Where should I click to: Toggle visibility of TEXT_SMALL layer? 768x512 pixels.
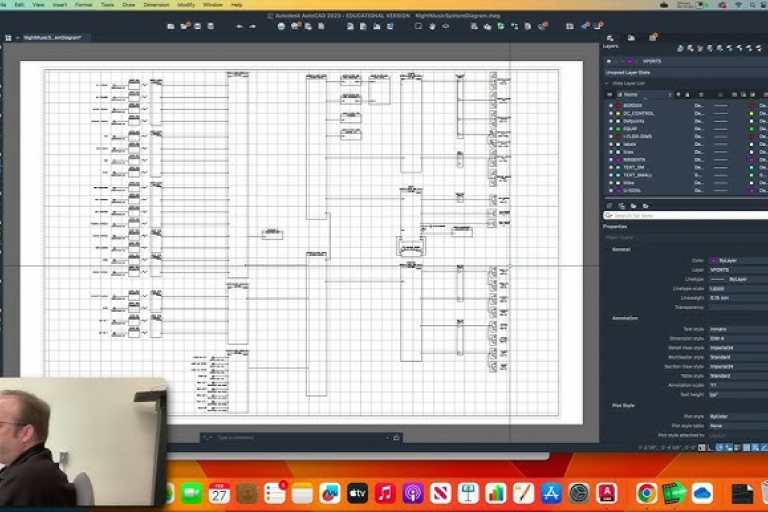(610, 175)
